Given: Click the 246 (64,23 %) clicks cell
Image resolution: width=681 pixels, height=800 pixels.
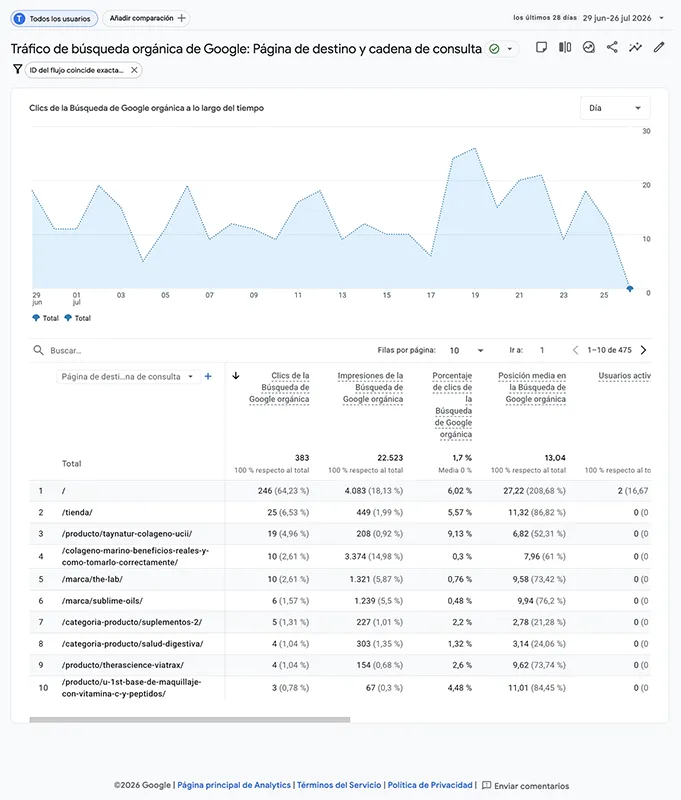Looking at the screenshot, I should coord(283,491).
